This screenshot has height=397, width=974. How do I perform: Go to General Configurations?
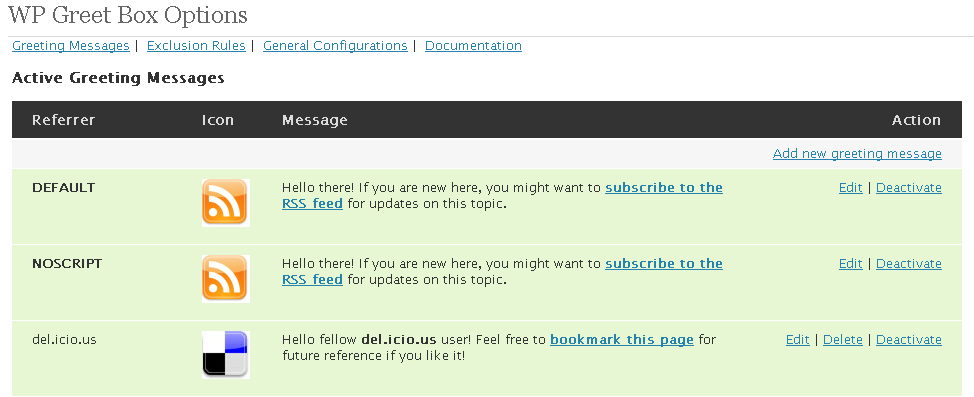coord(335,46)
